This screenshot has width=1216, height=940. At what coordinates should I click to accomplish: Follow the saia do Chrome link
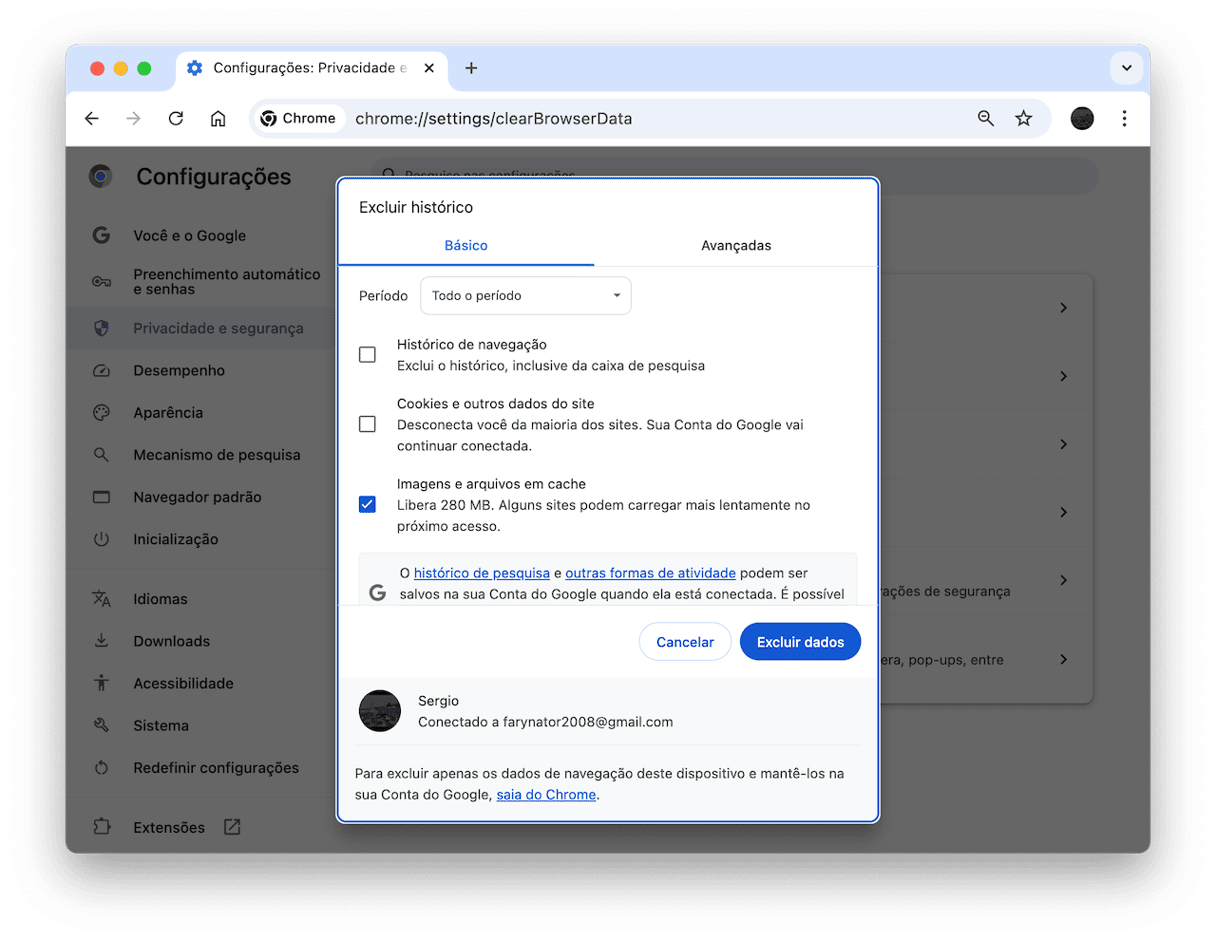tap(546, 795)
